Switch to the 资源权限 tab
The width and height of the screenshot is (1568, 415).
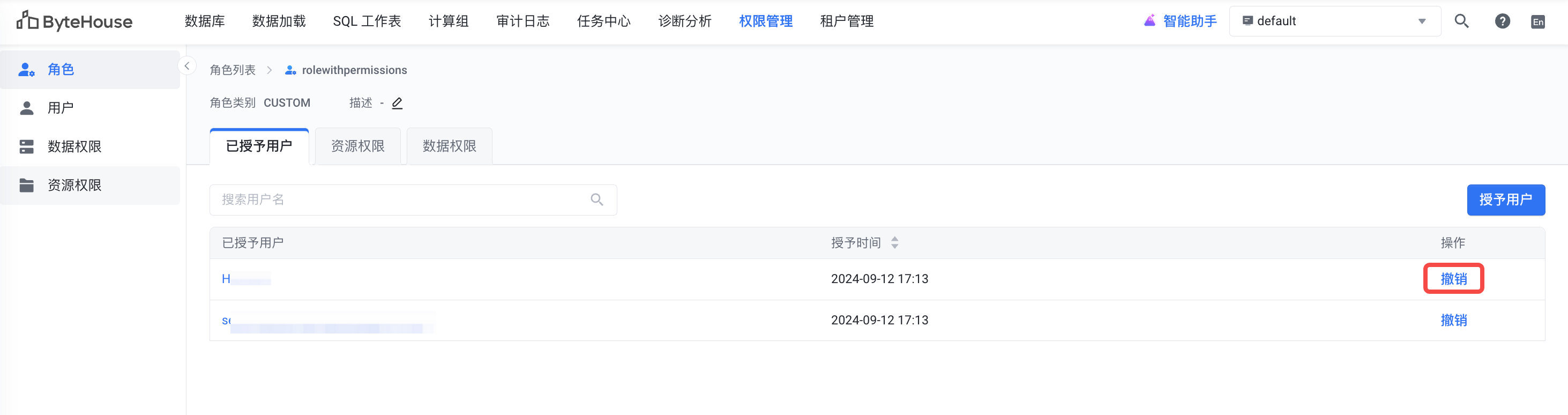pyautogui.click(x=357, y=146)
